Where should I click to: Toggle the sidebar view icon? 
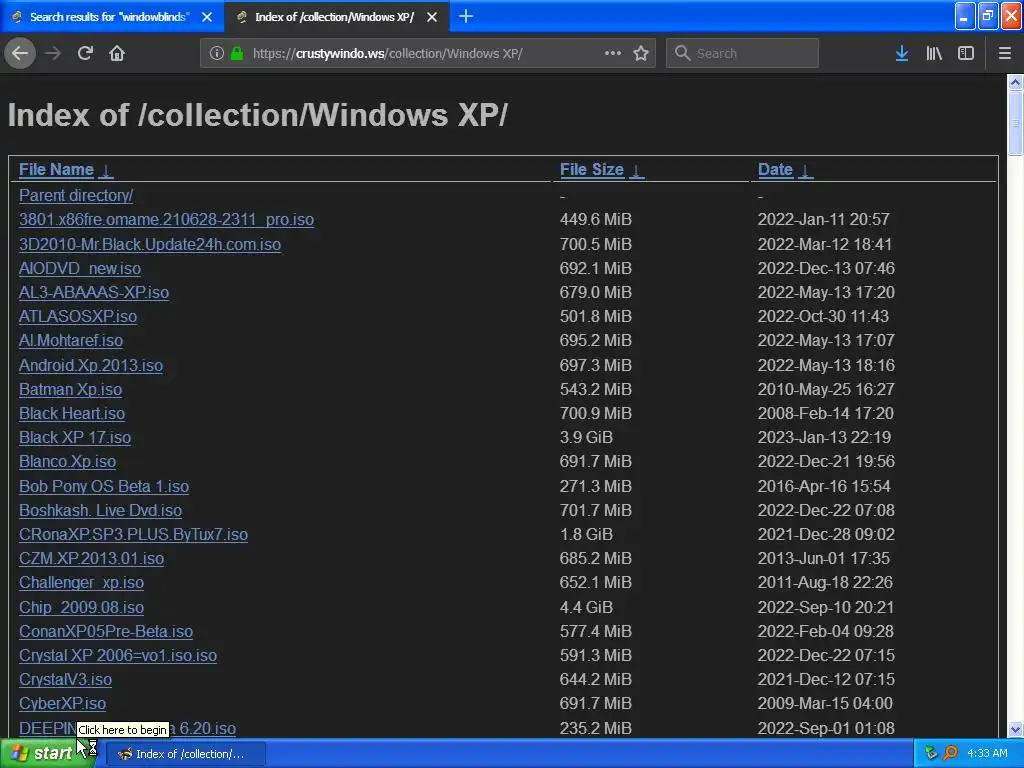966,54
